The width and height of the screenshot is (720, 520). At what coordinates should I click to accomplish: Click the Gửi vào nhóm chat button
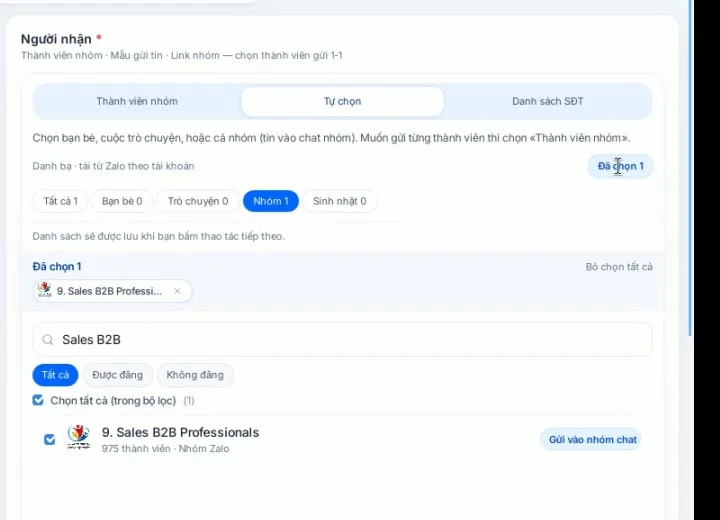[593, 440]
